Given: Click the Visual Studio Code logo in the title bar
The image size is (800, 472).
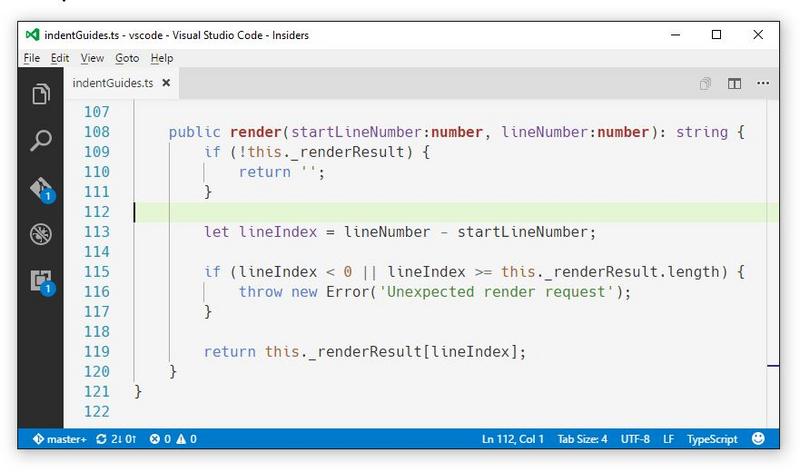Looking at the screenshot, I should [32, 35].
